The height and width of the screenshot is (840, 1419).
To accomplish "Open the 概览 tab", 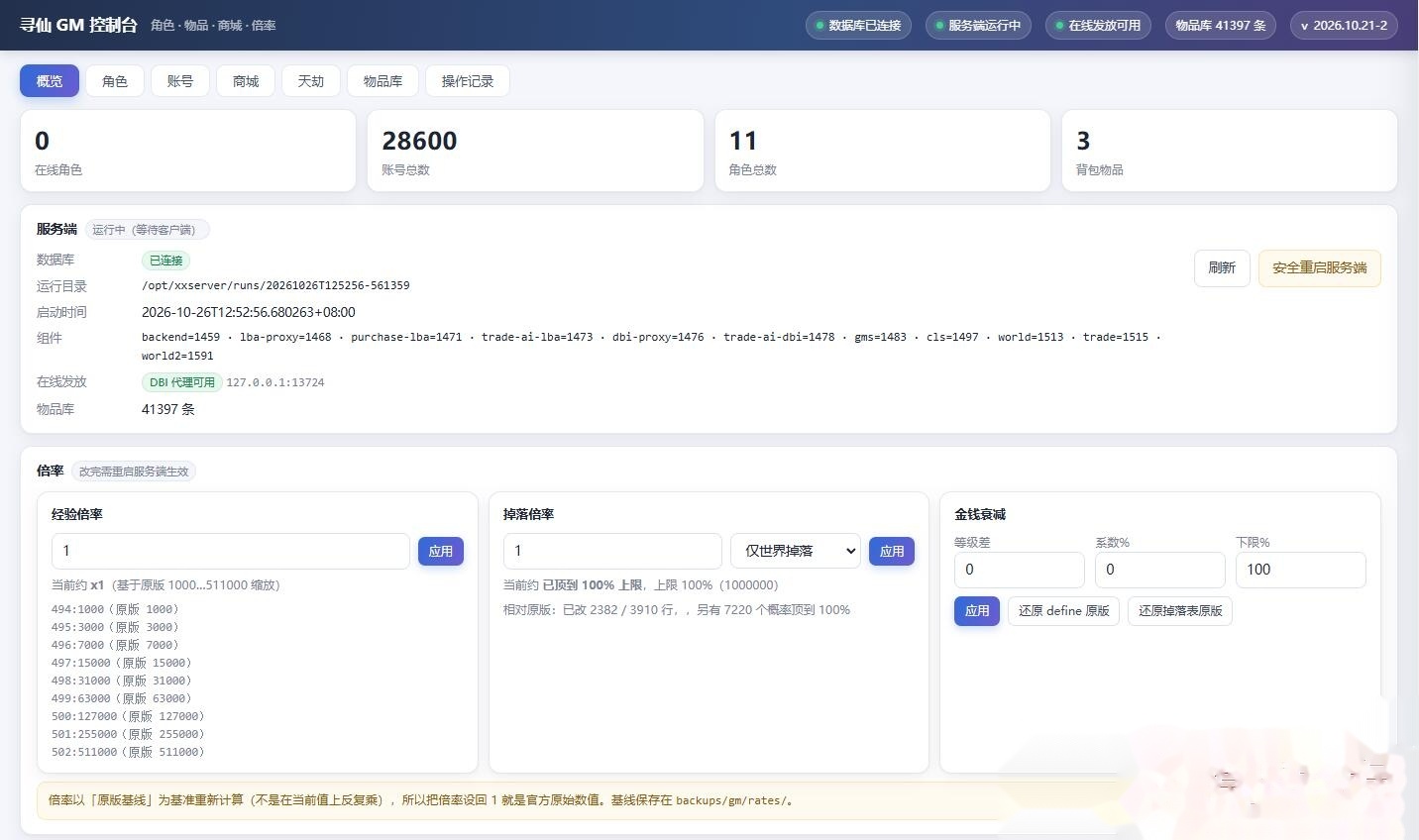I will (50, 81).
